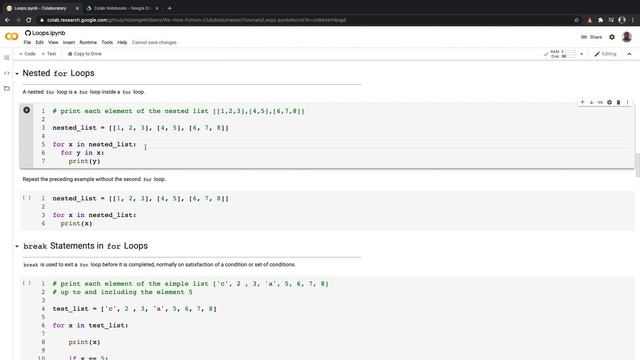
Task: Close the Colab Notebooks Drive tab
Action: point(157,8)
